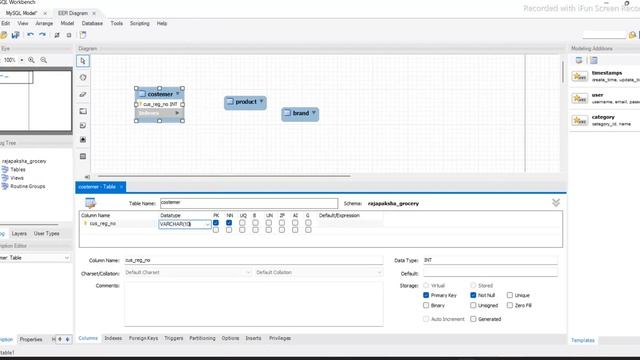Enable the Generated checkbox
640x360 pixels.
point(473,319)
